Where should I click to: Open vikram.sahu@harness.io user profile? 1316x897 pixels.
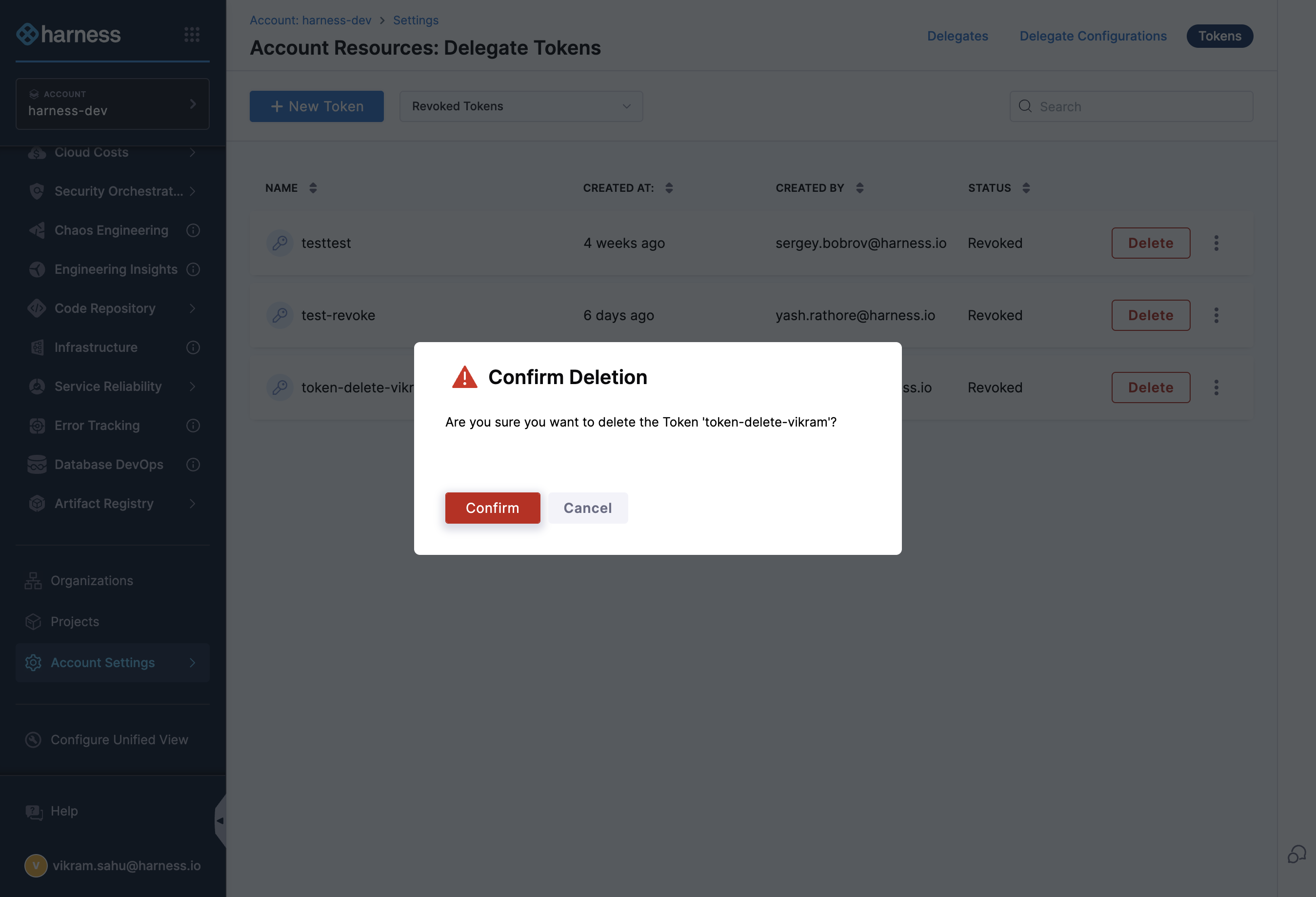click(x=113, y=866)
